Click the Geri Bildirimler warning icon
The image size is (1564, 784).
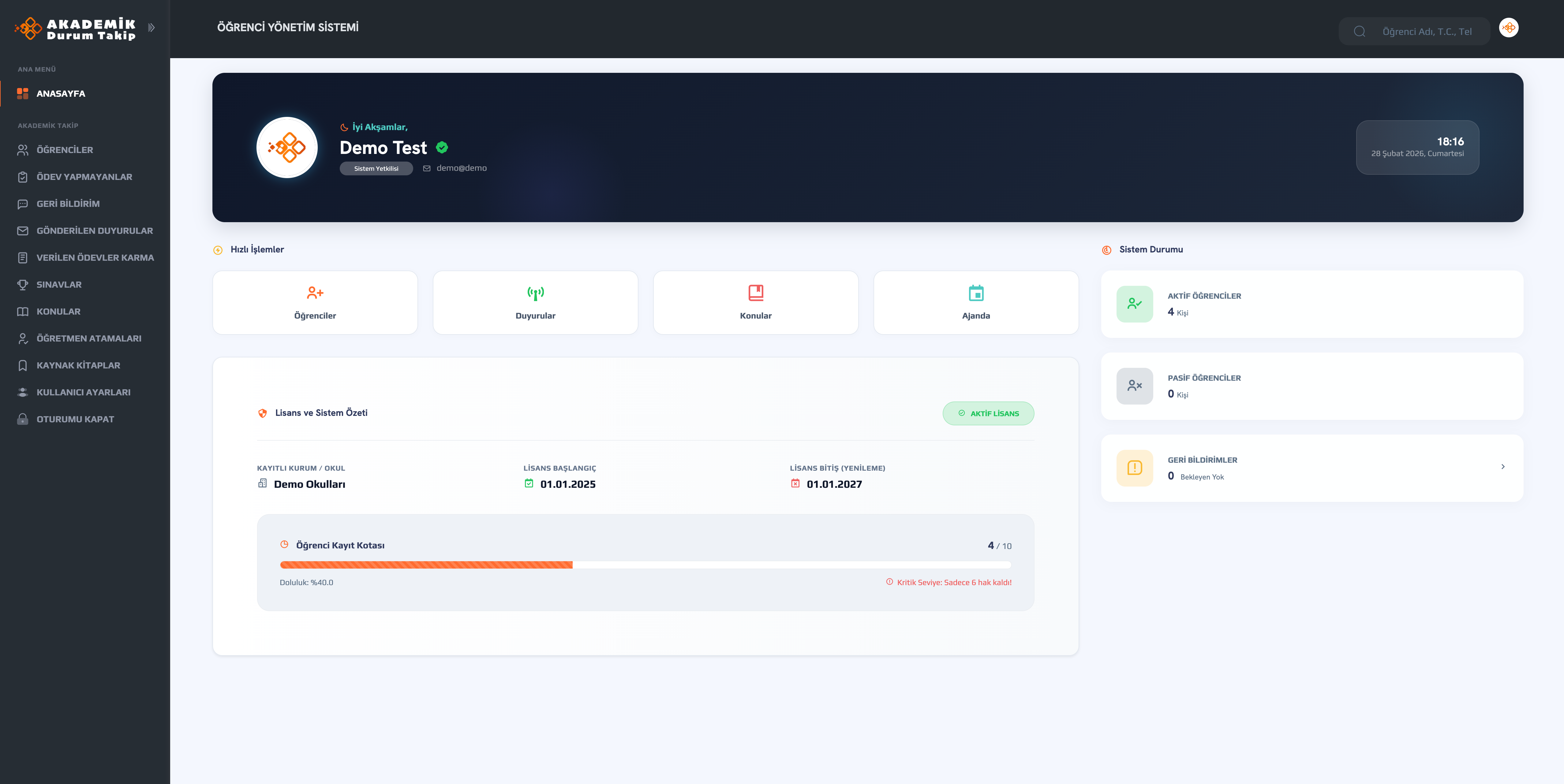[x=1134, y=468]
